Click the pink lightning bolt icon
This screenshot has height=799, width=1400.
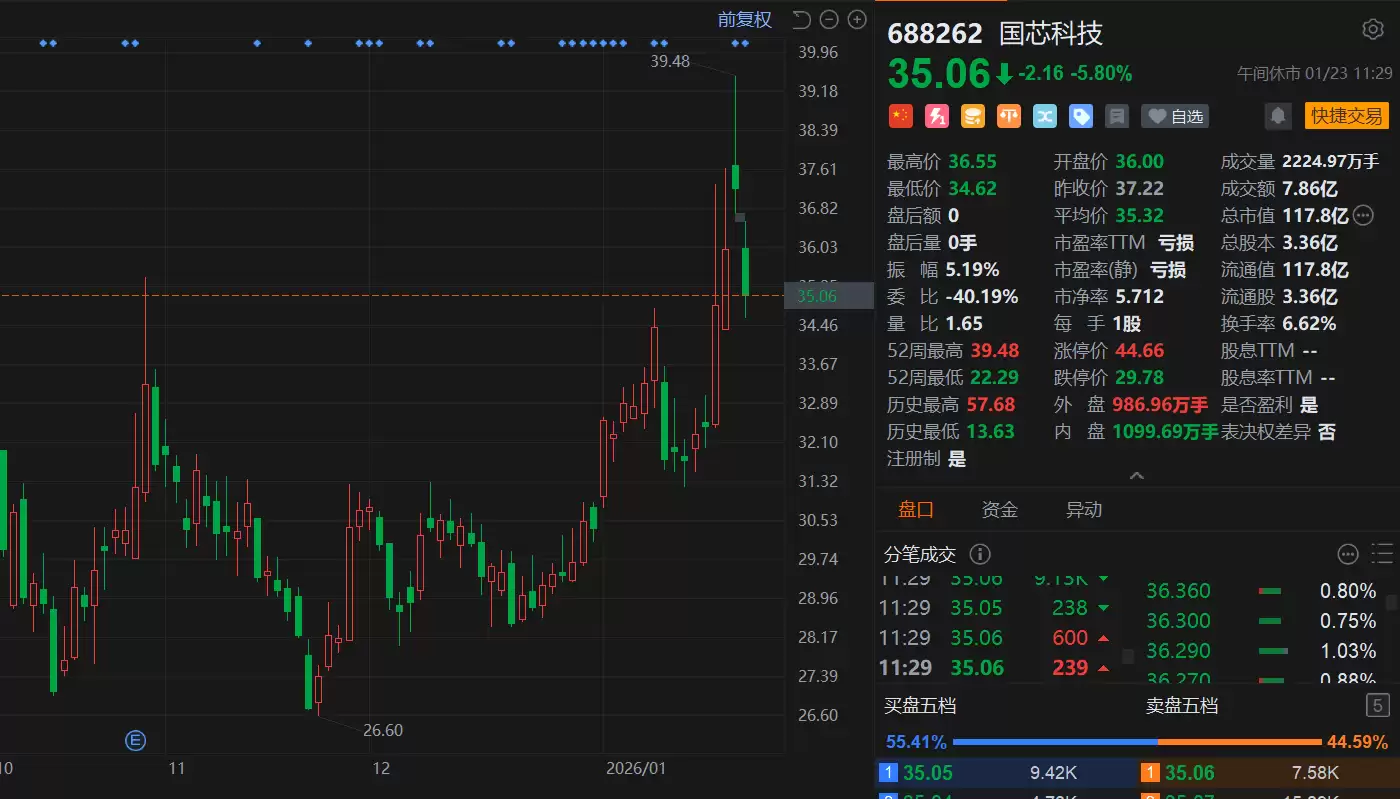click(x=937, y=116)
